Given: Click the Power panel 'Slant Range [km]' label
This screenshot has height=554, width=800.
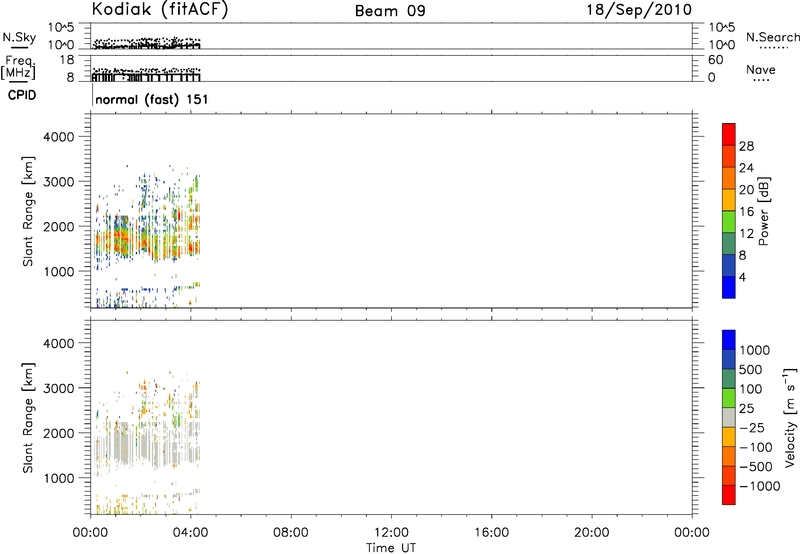Looking at the screenshot, I should (28, 211).
